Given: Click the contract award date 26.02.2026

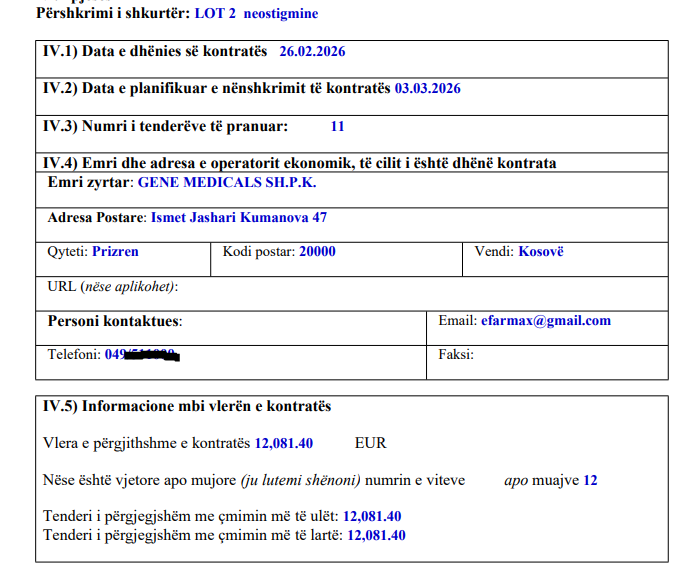Looking at the screenshot, I should click(312, 52).
